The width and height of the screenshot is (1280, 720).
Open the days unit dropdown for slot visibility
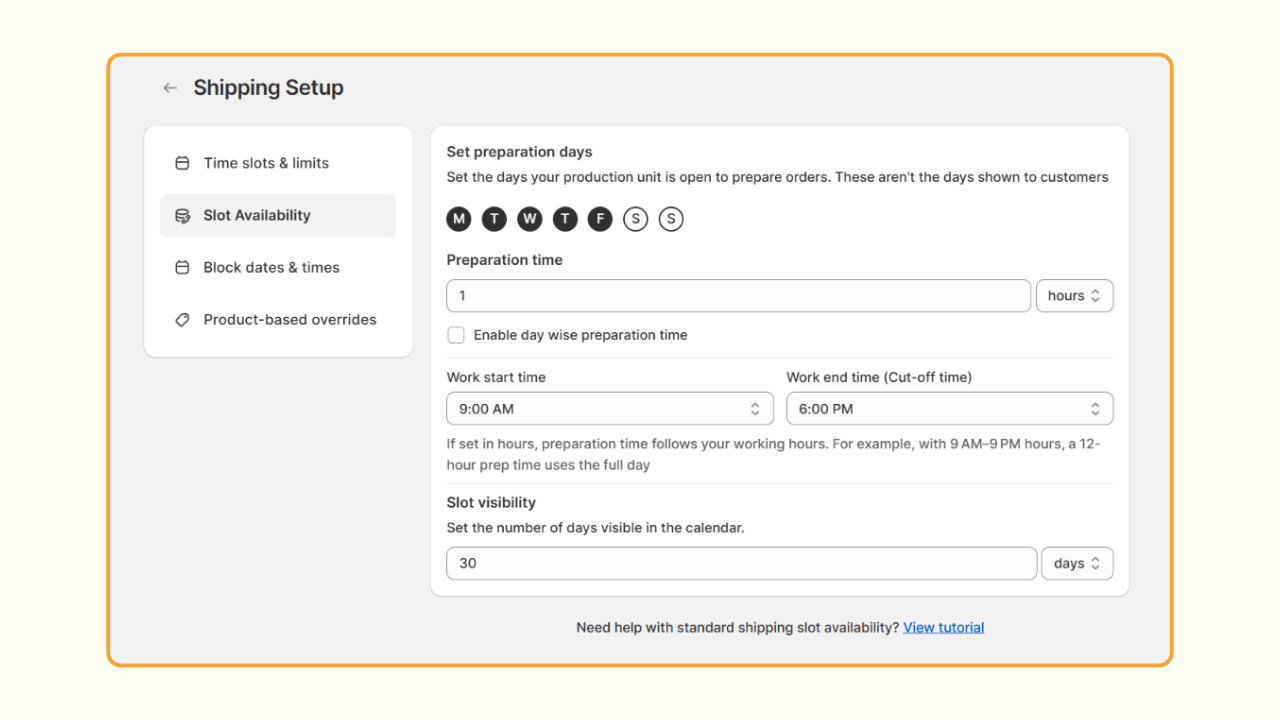(1077, 563)
